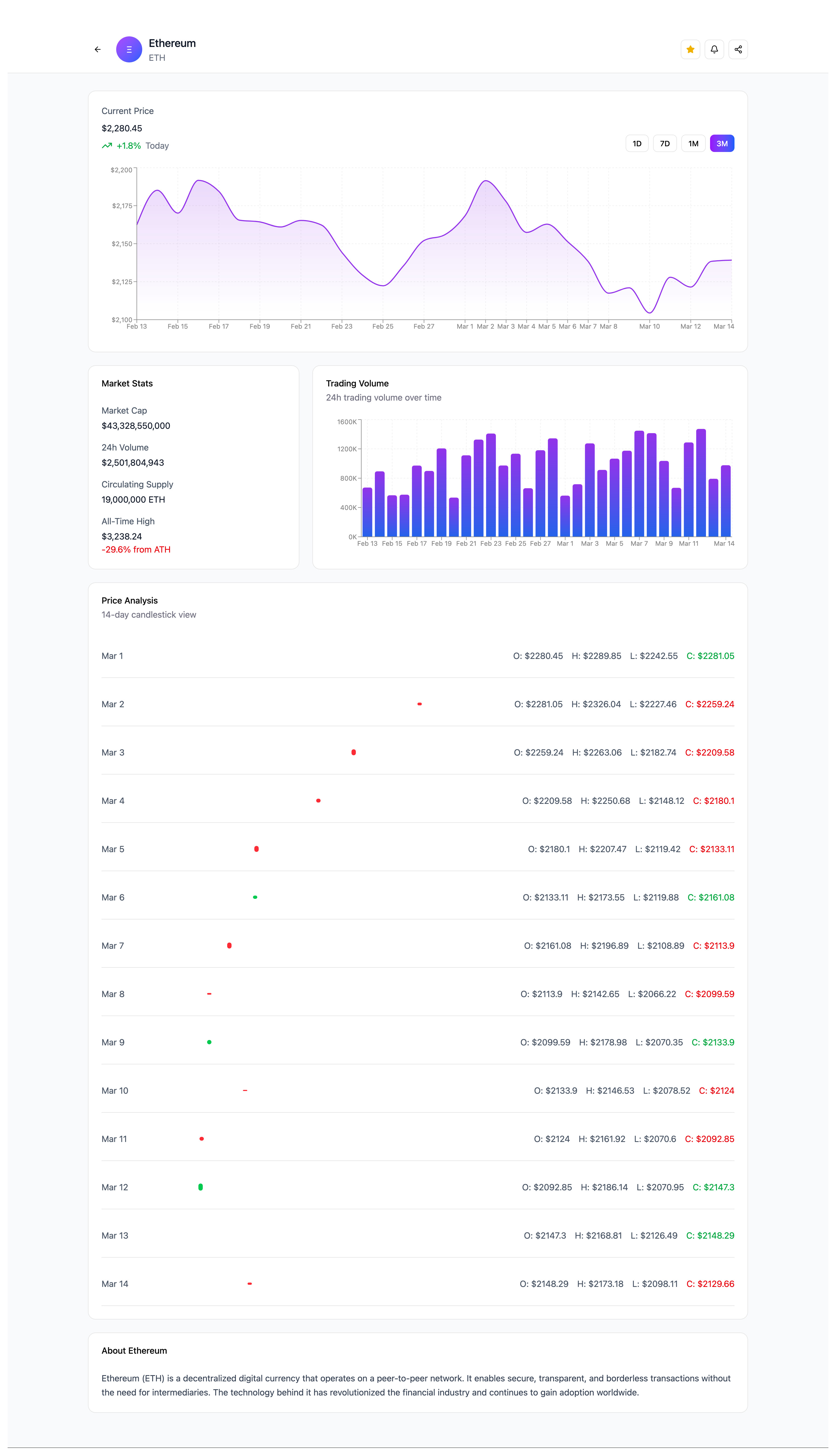The height and width of the screenshot is (1456, 836).
Task: Switch to the 7D time range
Action: (665, 144)
